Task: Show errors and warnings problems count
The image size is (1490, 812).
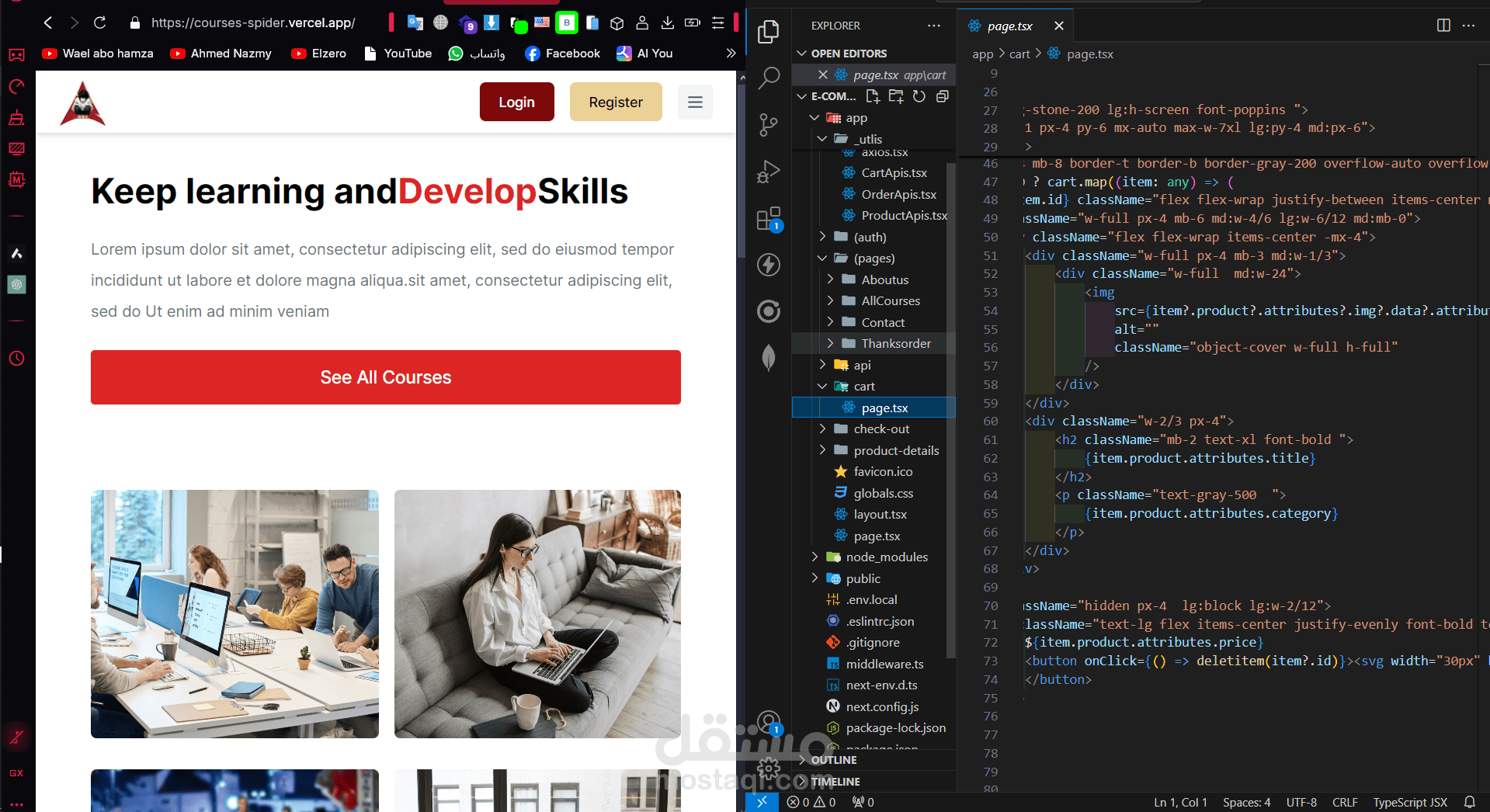Action: 811,802
